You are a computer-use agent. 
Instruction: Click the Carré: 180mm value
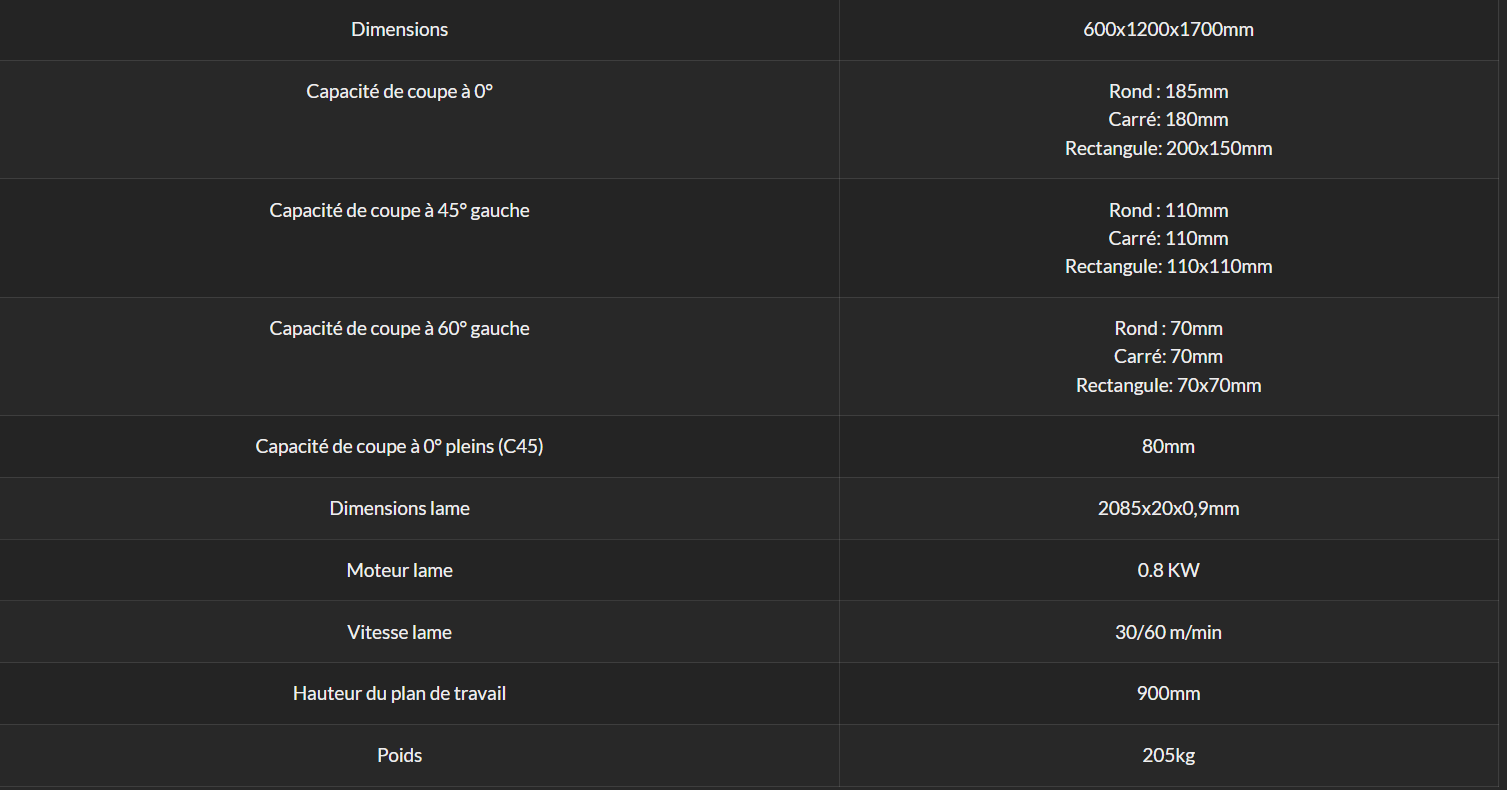(1168, 120)
